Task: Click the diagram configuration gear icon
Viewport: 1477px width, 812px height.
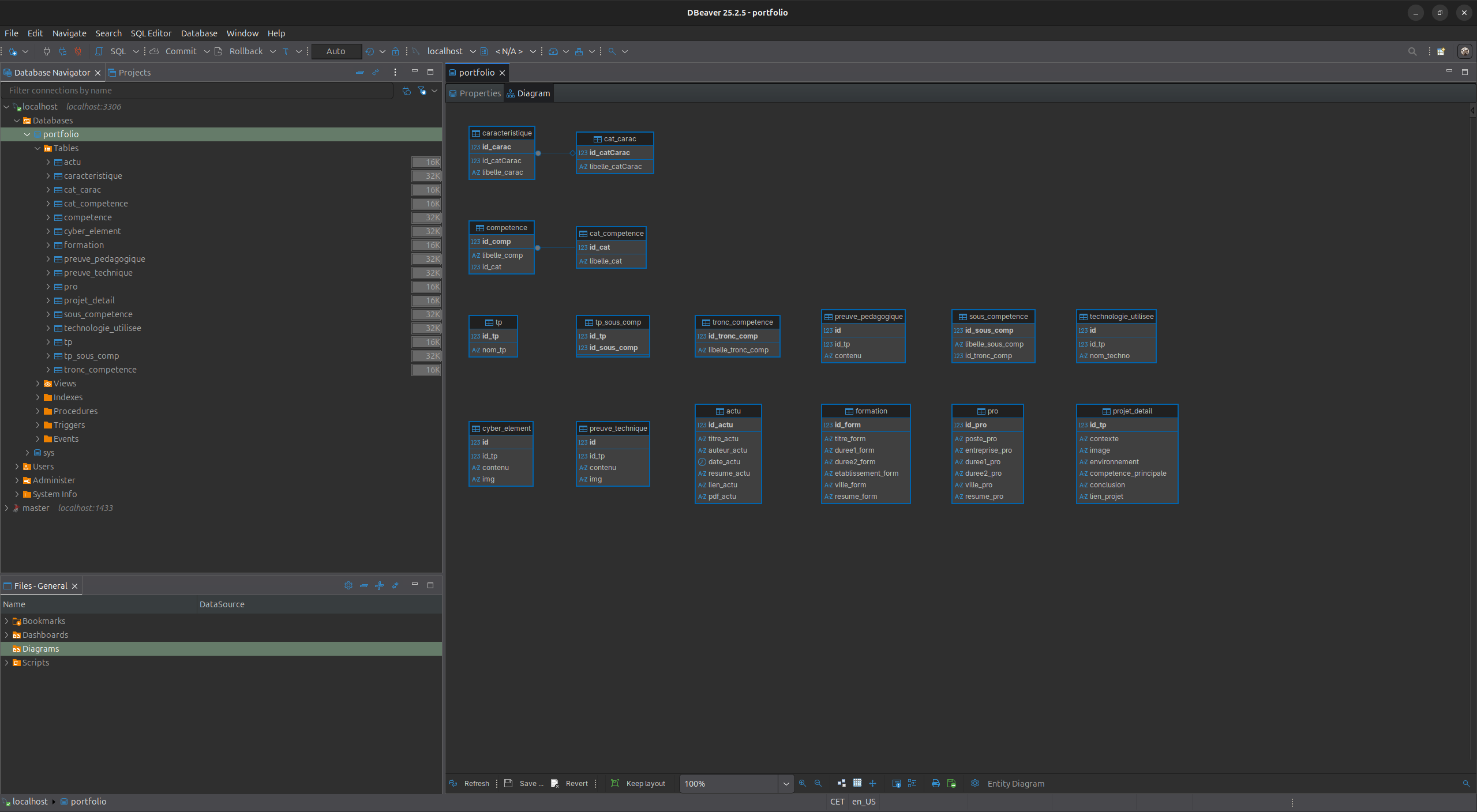Action: tap(974, 783)
